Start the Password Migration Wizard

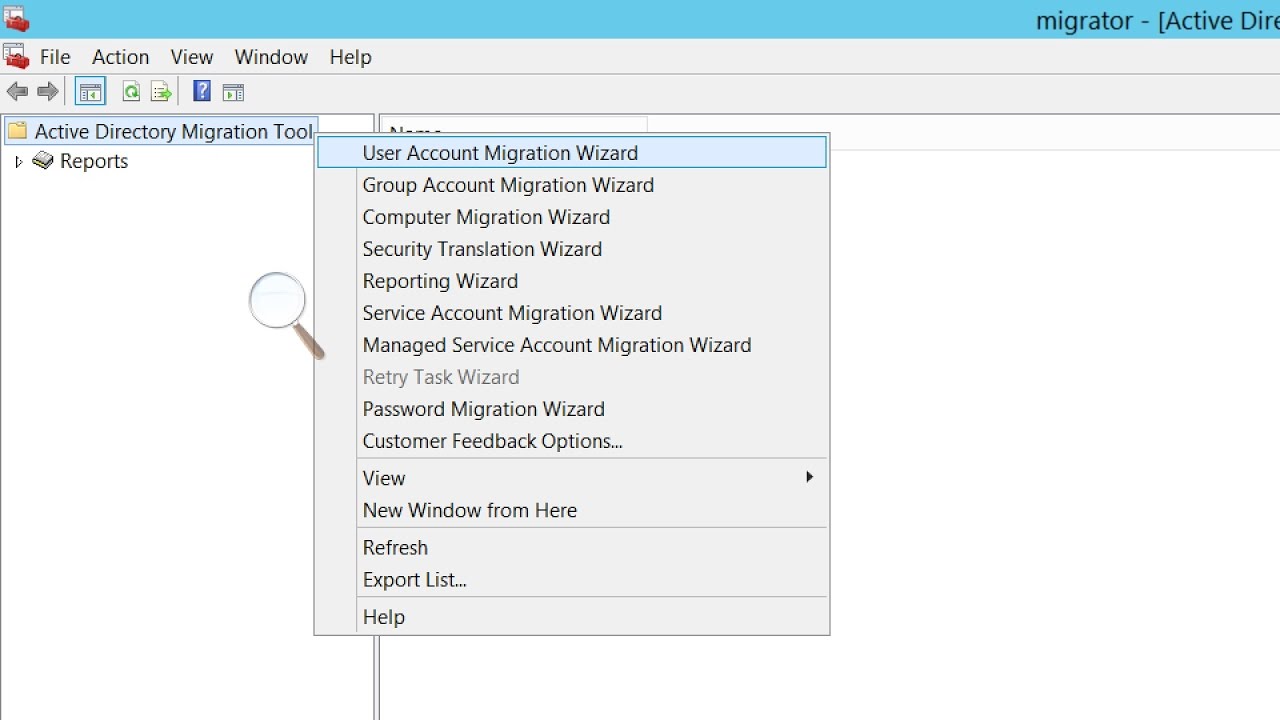point(572,409)
